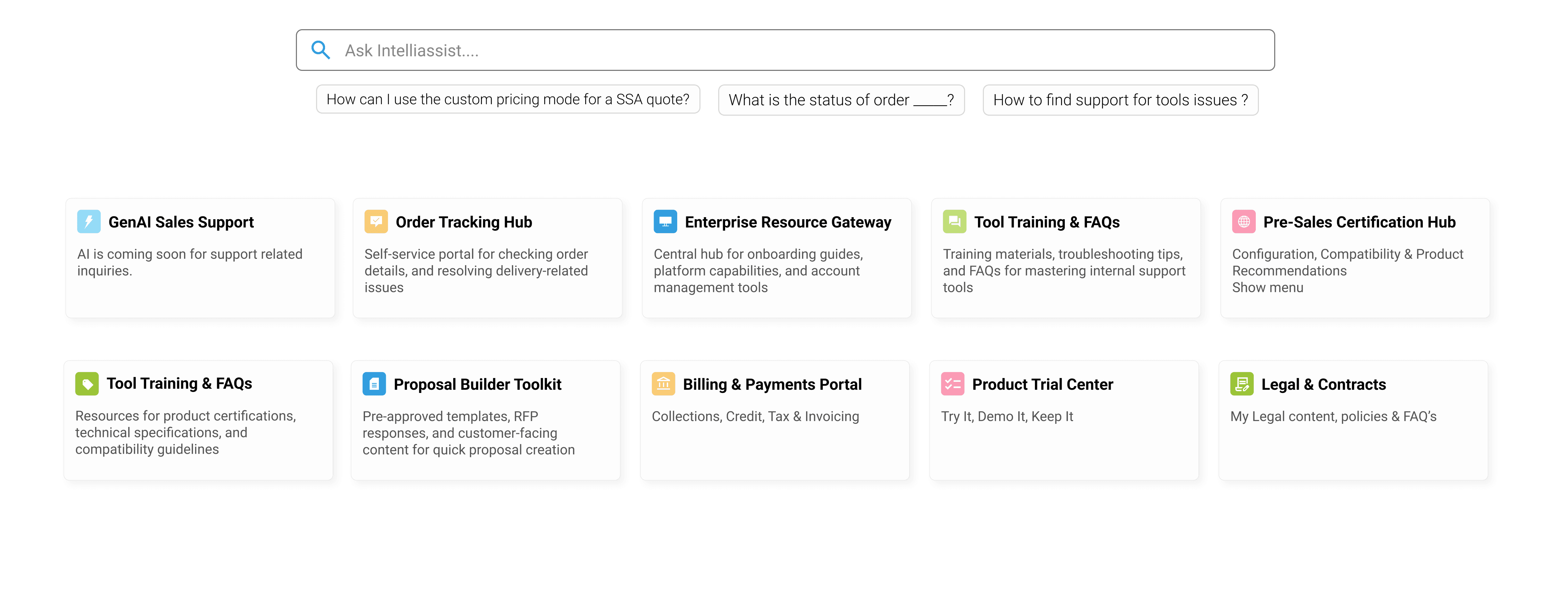Pick the support for tools issues suggestion
This screenshot has width=1568, height=592.
pyautogui.click(x=1121, y=100)
